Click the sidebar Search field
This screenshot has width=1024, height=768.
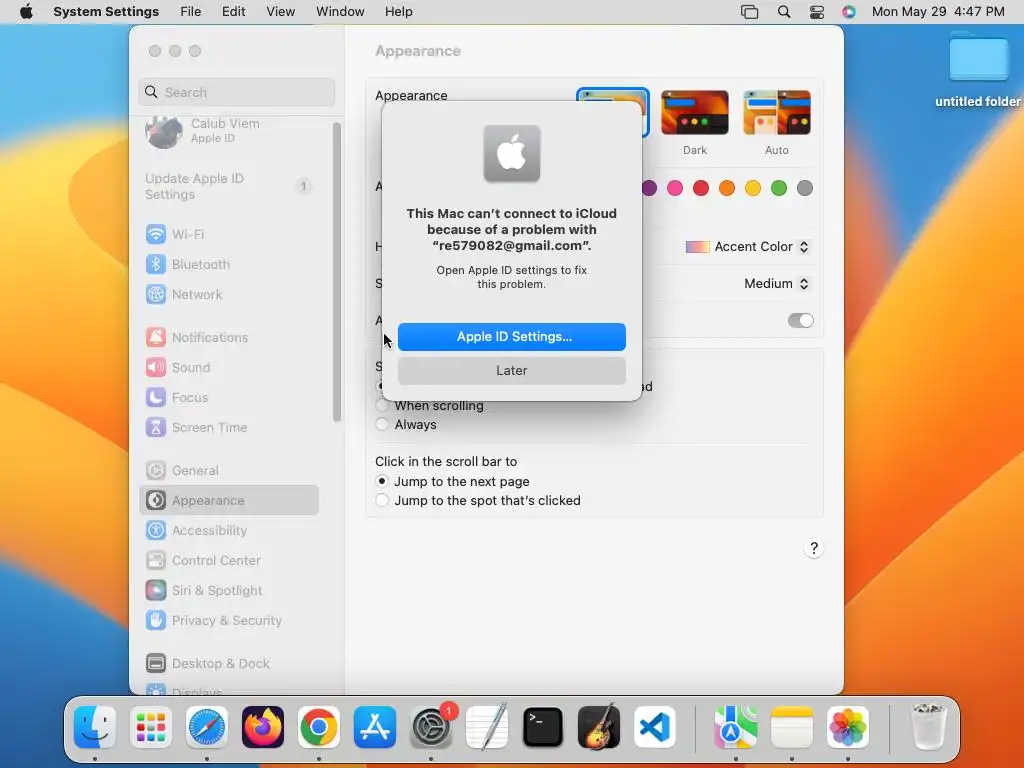coord(236,92)
